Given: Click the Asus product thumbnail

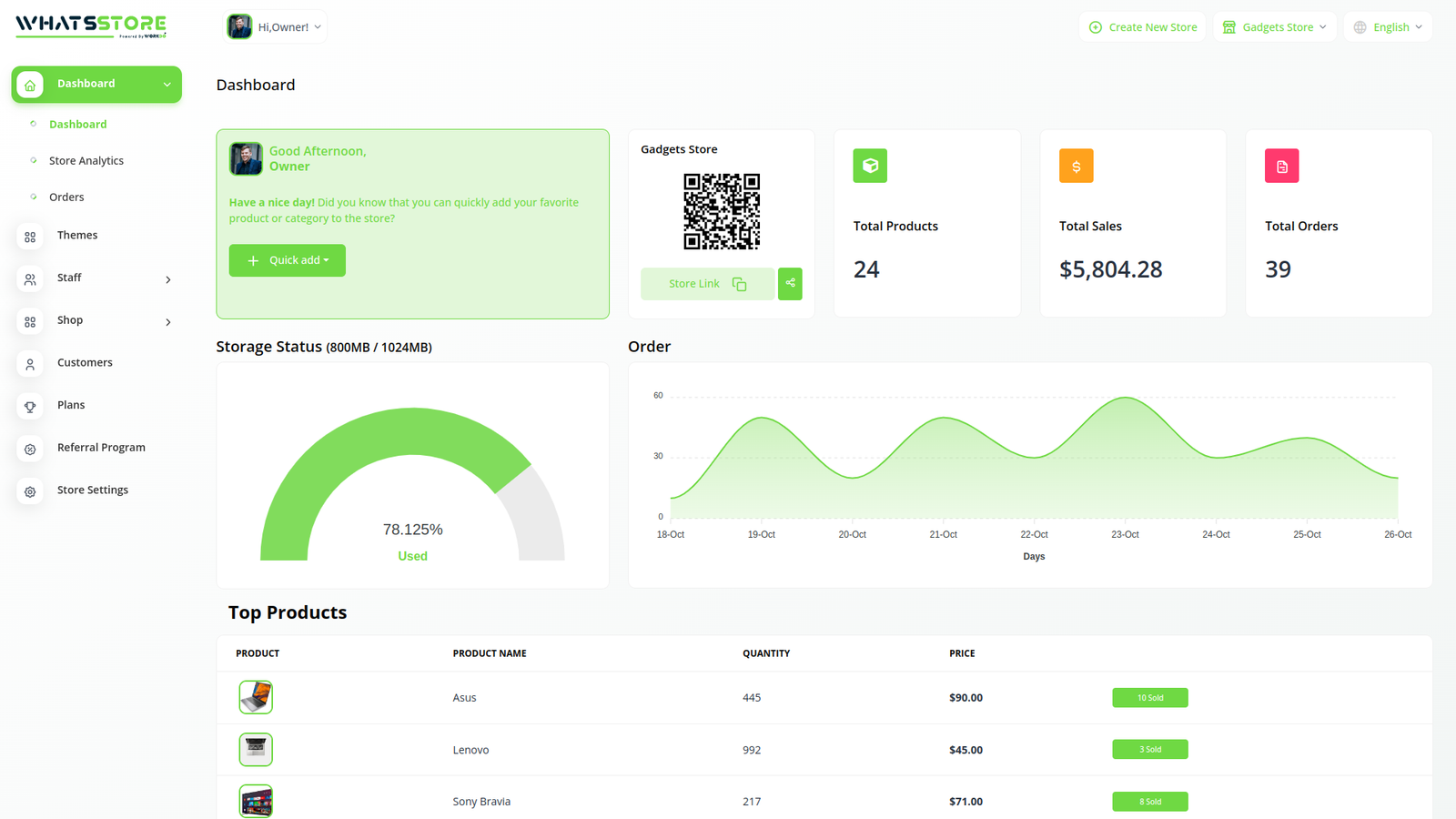Looking at the screenshot, I should point(256,698).
